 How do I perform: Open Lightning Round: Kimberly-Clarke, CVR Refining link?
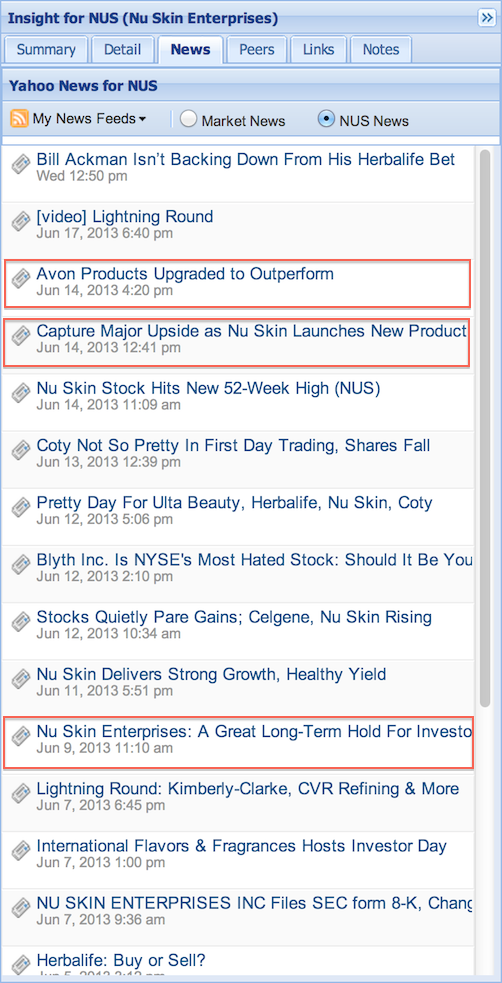coord(248,789)
